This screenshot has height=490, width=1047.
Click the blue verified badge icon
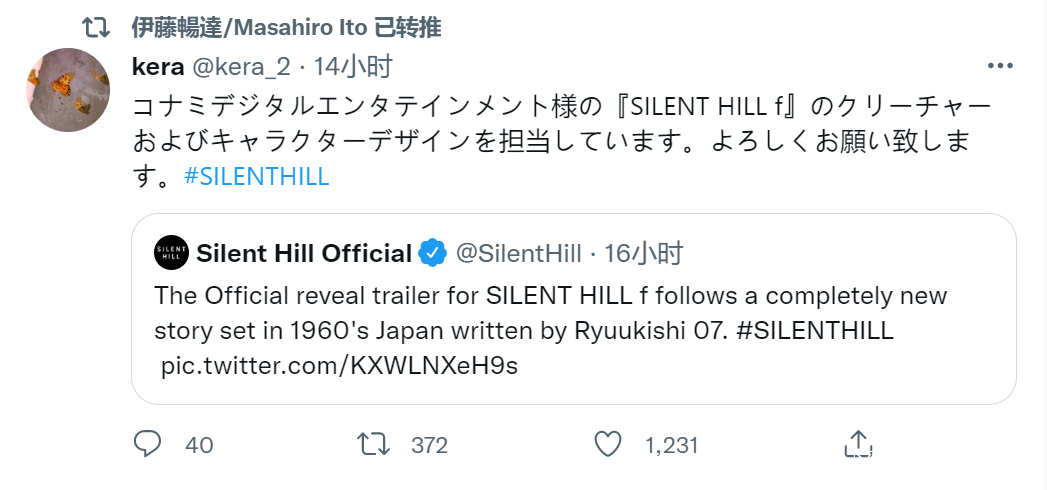pos(432,254)
